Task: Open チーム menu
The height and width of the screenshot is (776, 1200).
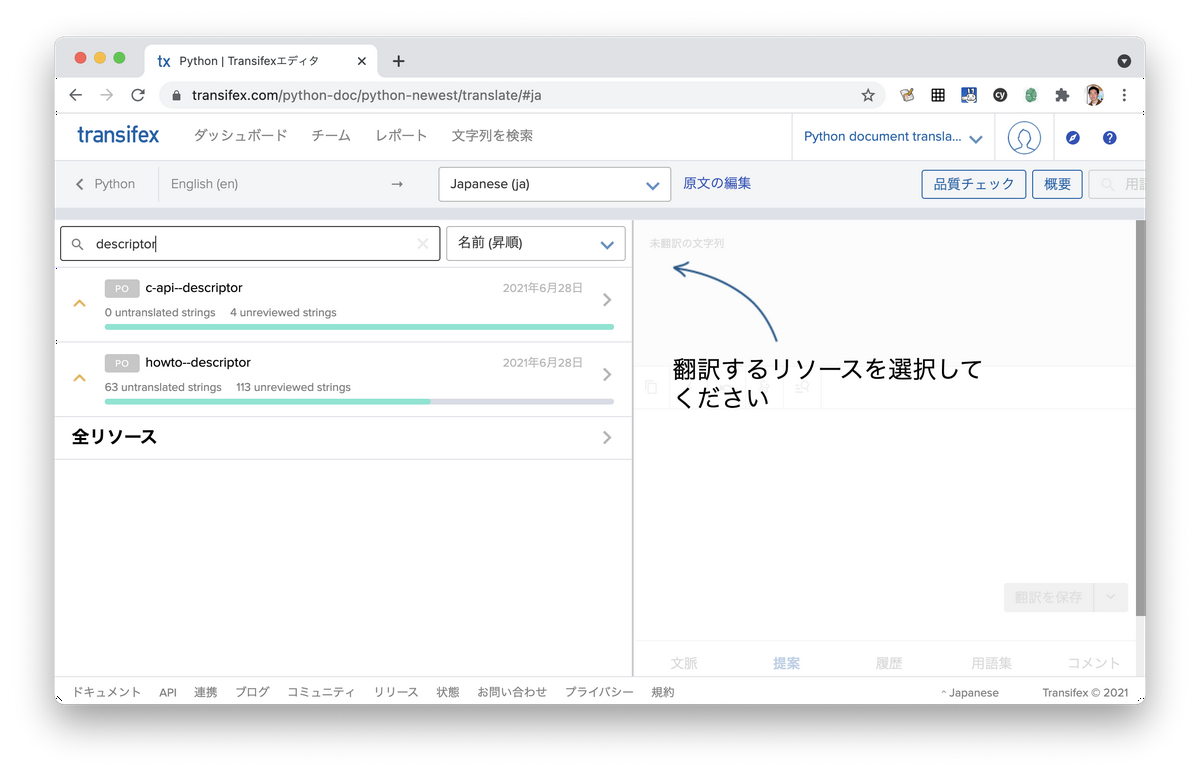Action: (x=331, y=136)
